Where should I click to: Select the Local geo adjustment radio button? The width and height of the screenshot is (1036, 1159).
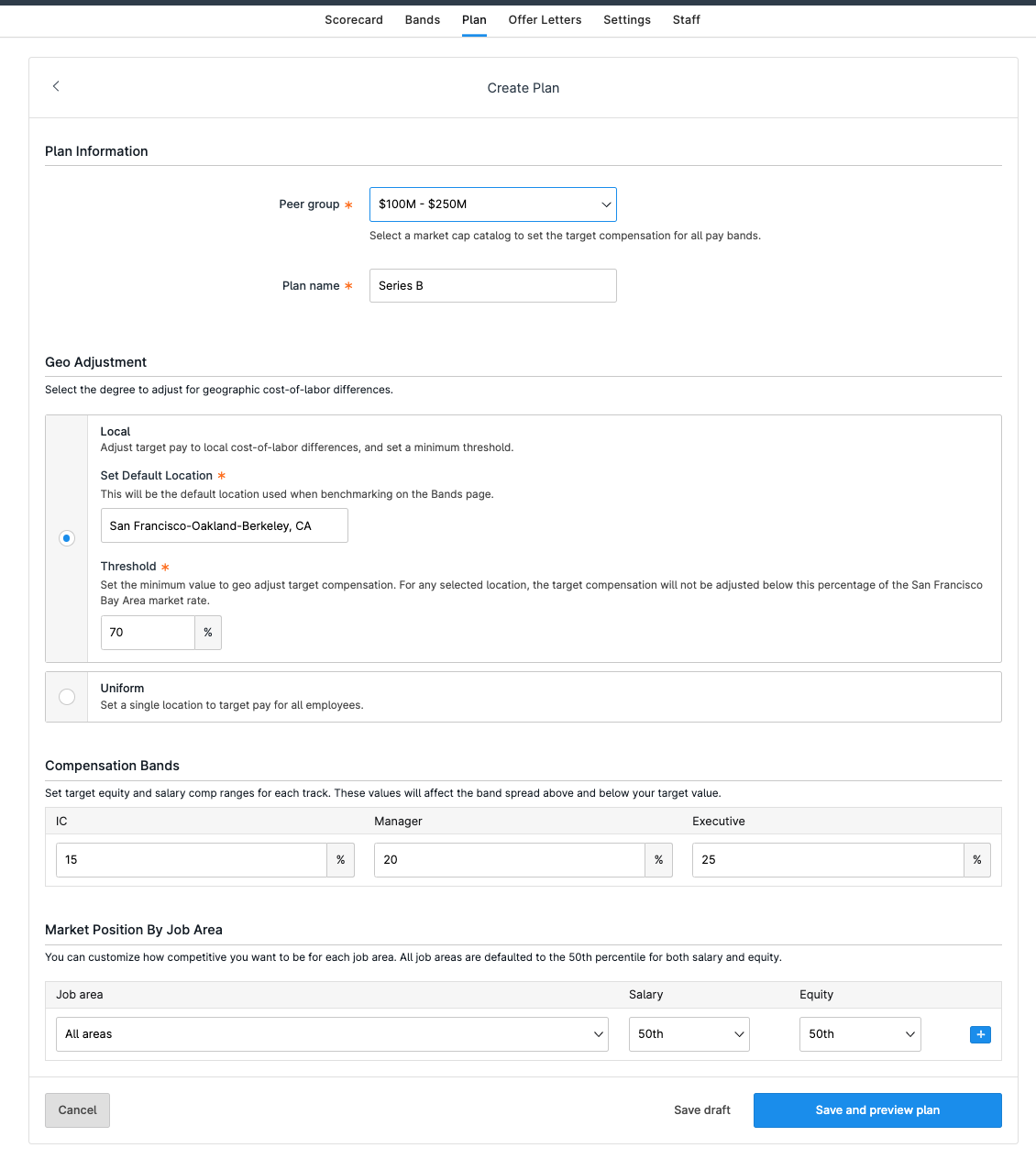point(66,538)
